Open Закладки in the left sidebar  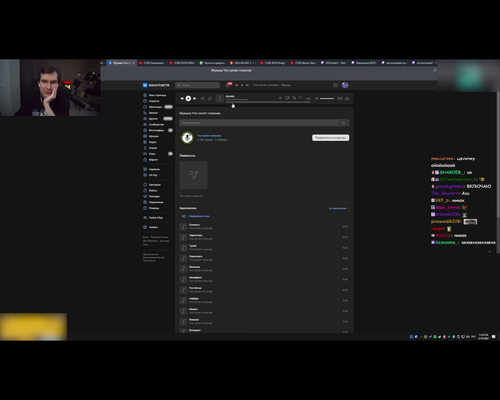152,185
